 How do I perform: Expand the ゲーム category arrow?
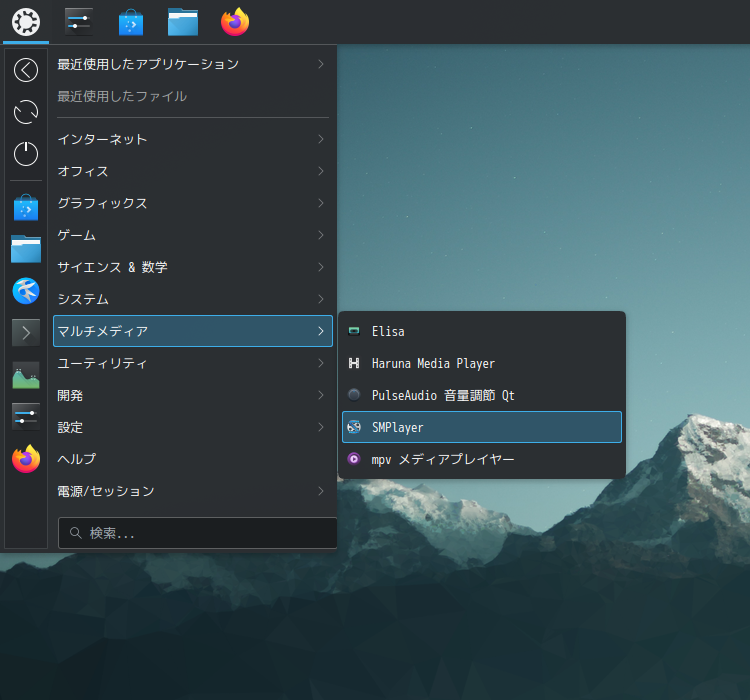click(321, 235)
